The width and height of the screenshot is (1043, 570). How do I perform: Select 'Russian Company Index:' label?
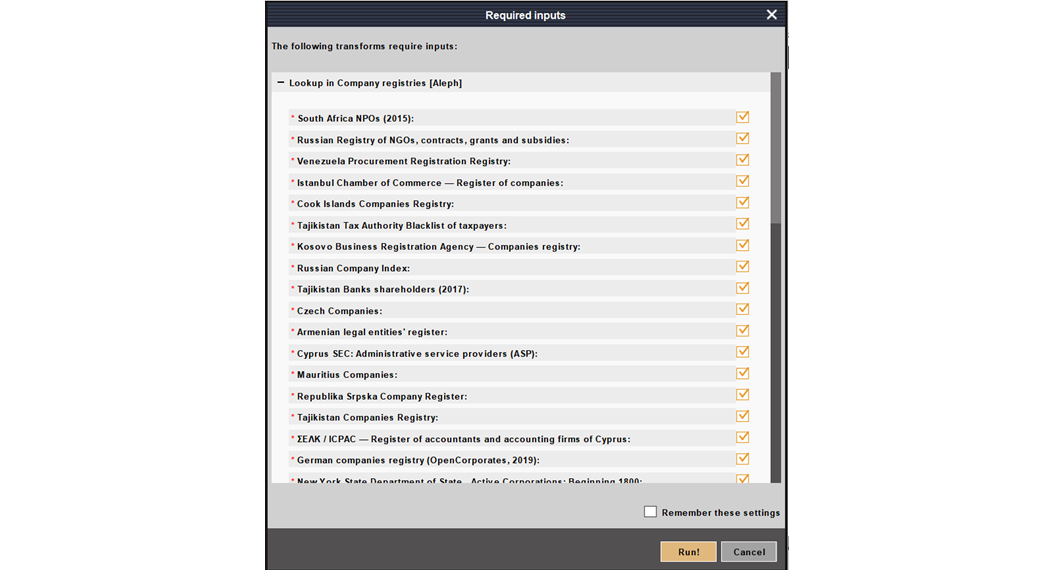[x=353, y=268]
